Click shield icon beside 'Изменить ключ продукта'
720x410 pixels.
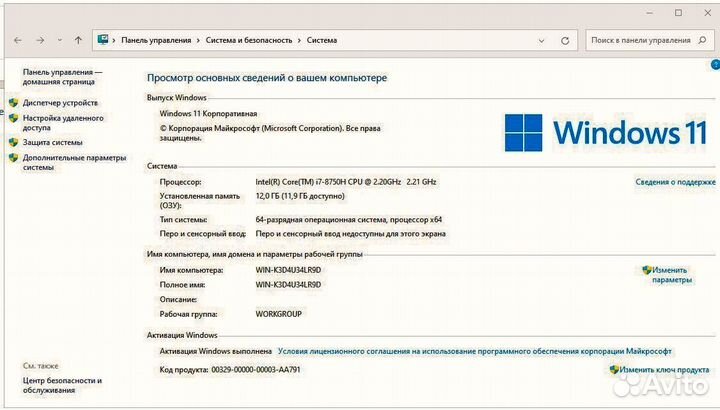coord(614,370)
